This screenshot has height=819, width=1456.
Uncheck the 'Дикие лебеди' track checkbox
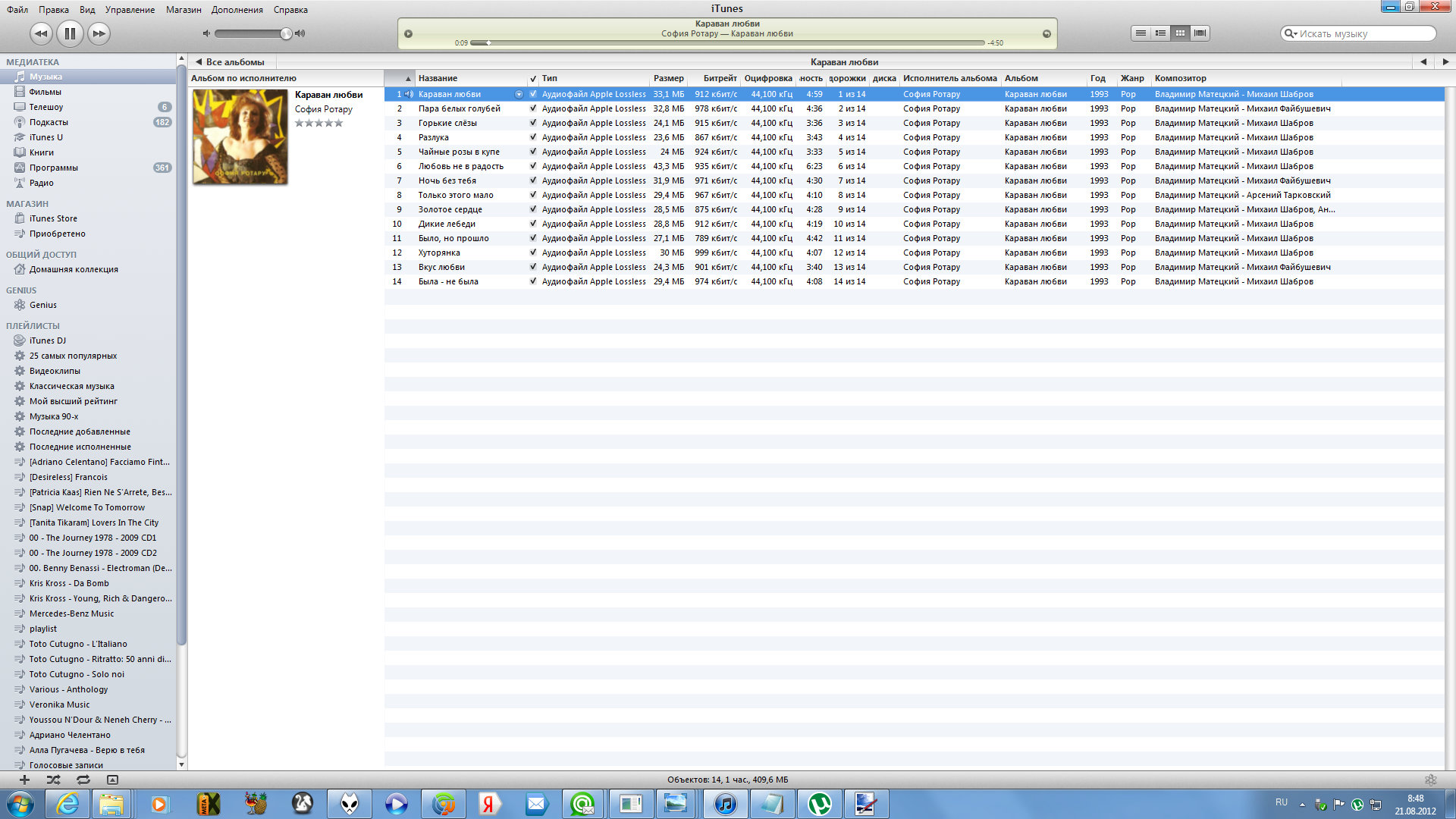tap(533, 224)
